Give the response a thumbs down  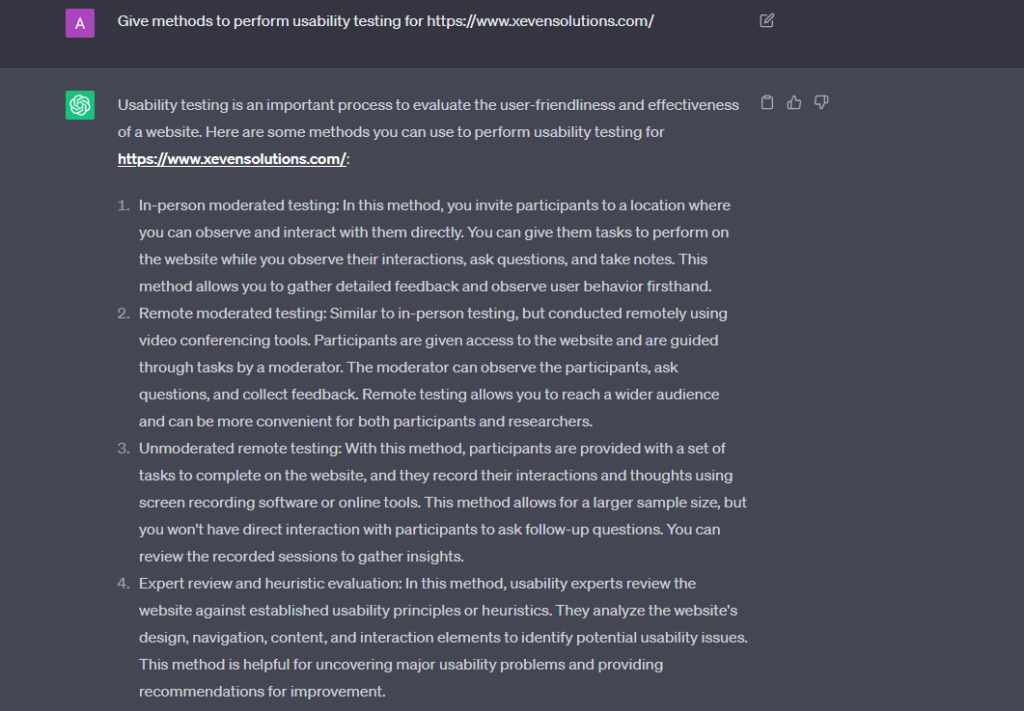[821, 102]
